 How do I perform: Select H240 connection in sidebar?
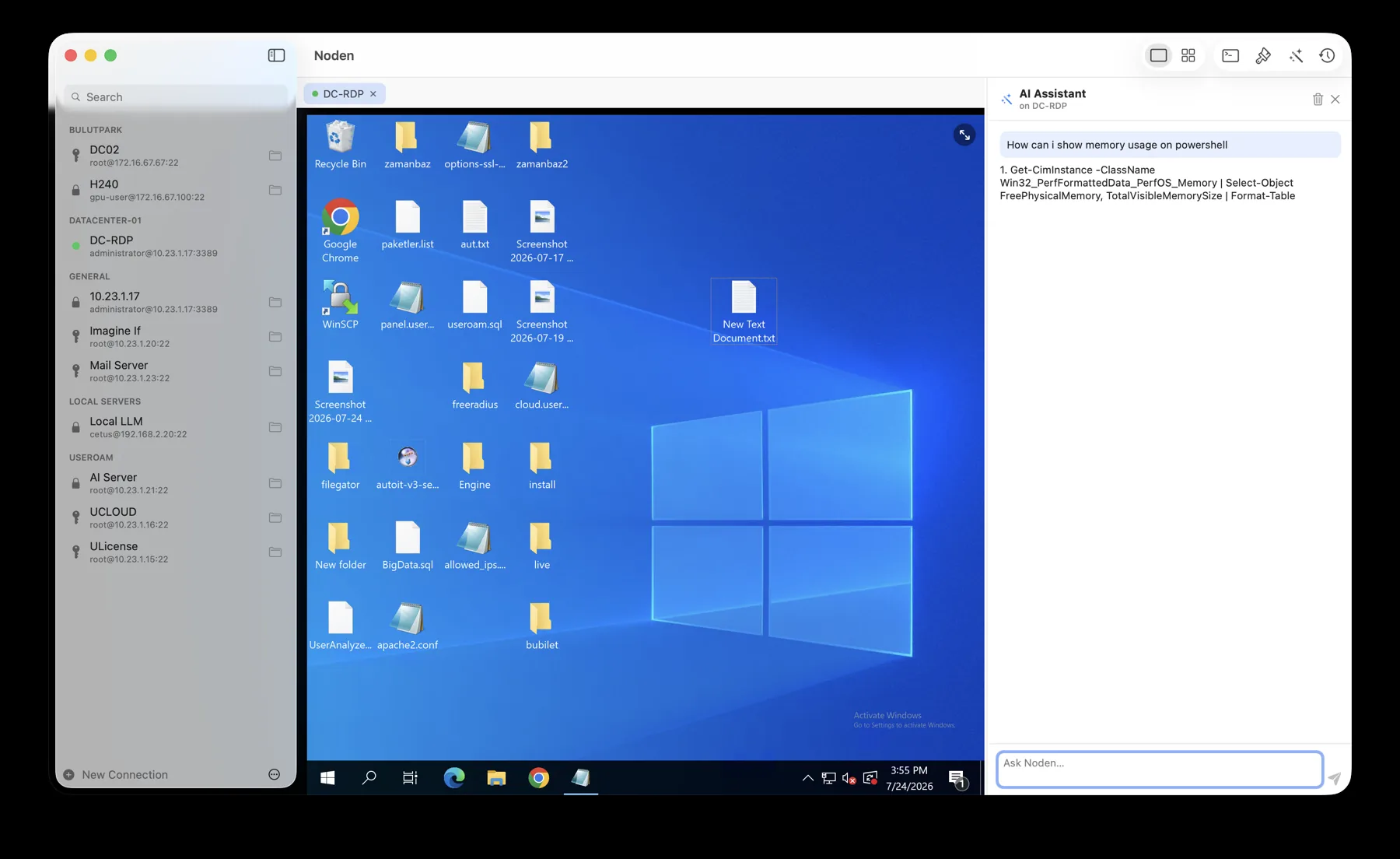pos(176,190)
